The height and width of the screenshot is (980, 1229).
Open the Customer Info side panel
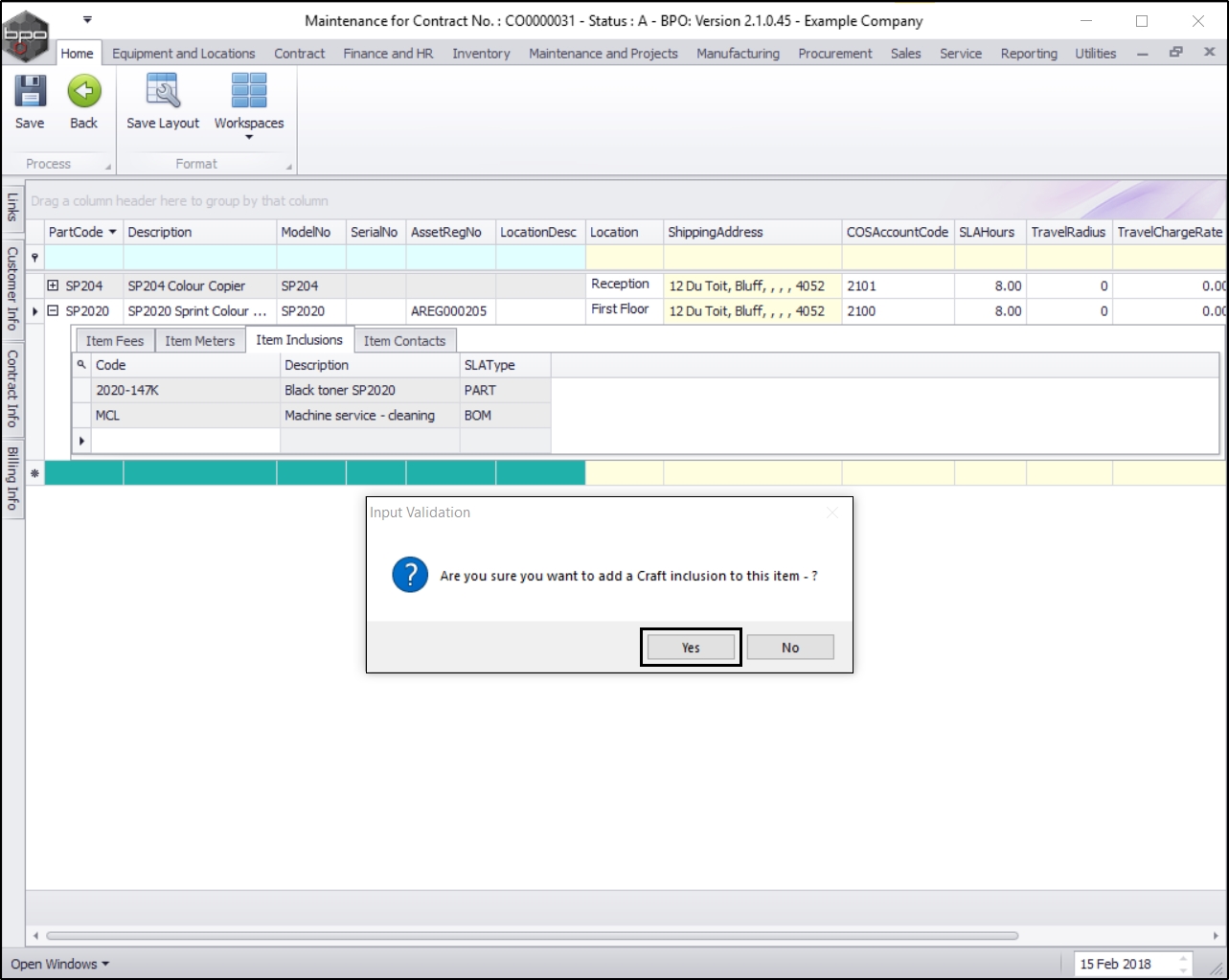pos(12,288)
